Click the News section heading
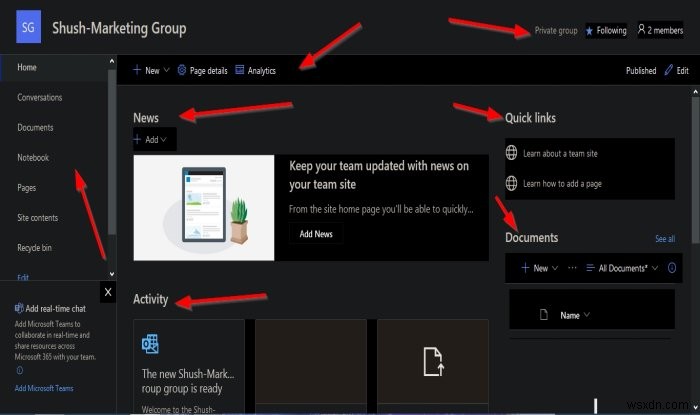Image resolution: width=700 pixels, height=415 pixels. click(146, 118)
